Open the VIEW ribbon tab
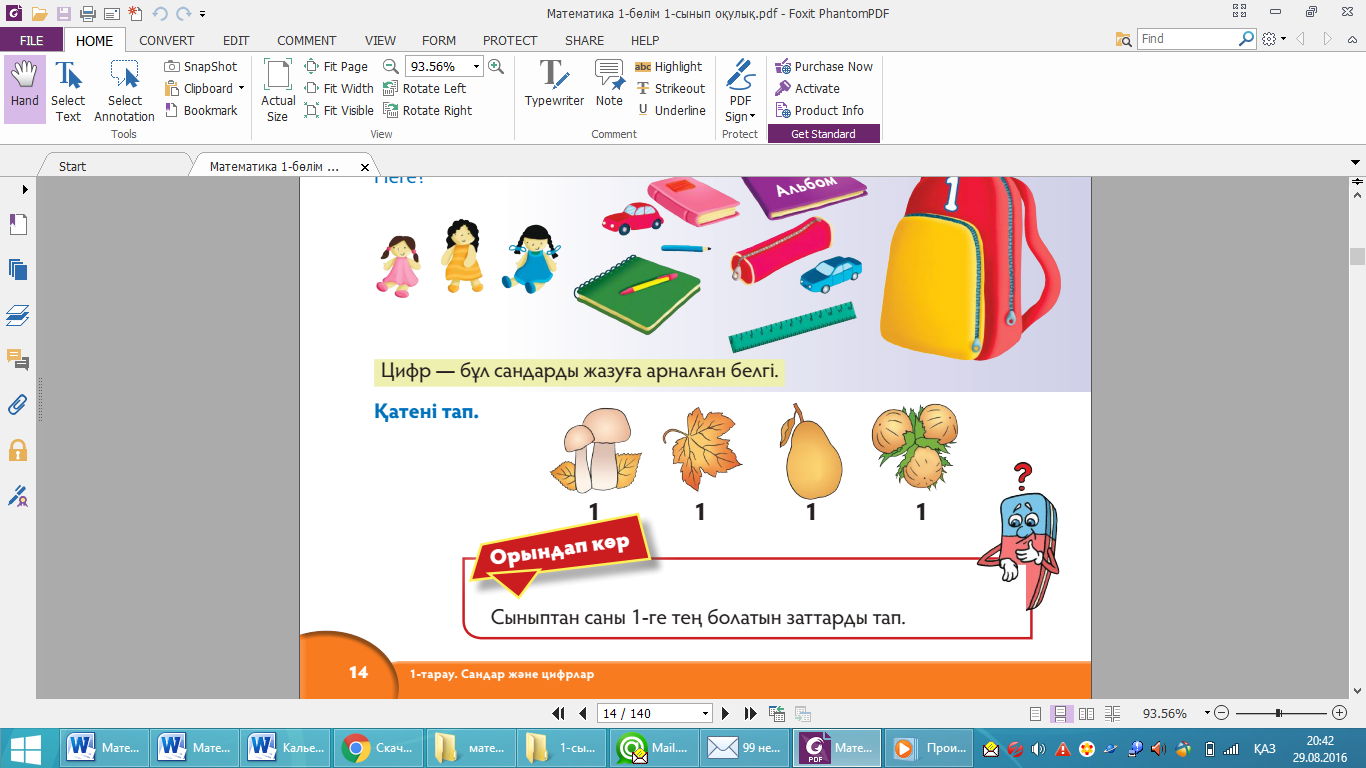The height and width of the screenshot is (768, 1366). [x=380, y=40]
